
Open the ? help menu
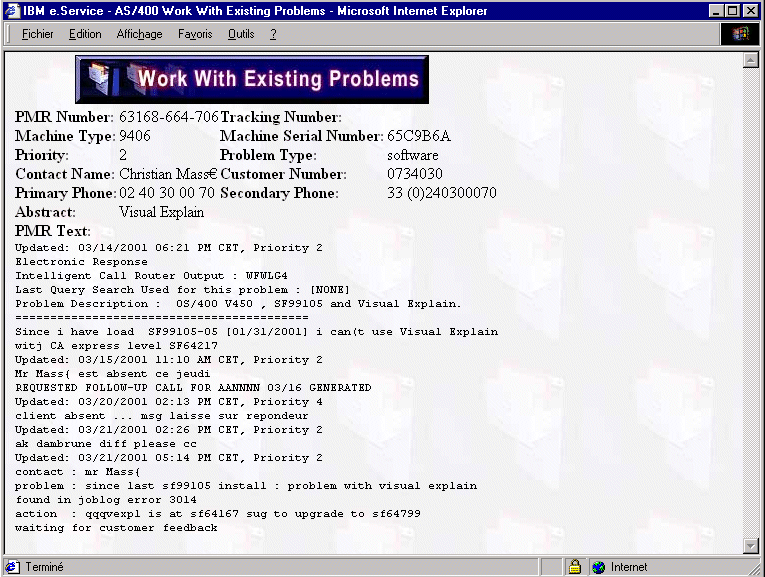(273, 34)
